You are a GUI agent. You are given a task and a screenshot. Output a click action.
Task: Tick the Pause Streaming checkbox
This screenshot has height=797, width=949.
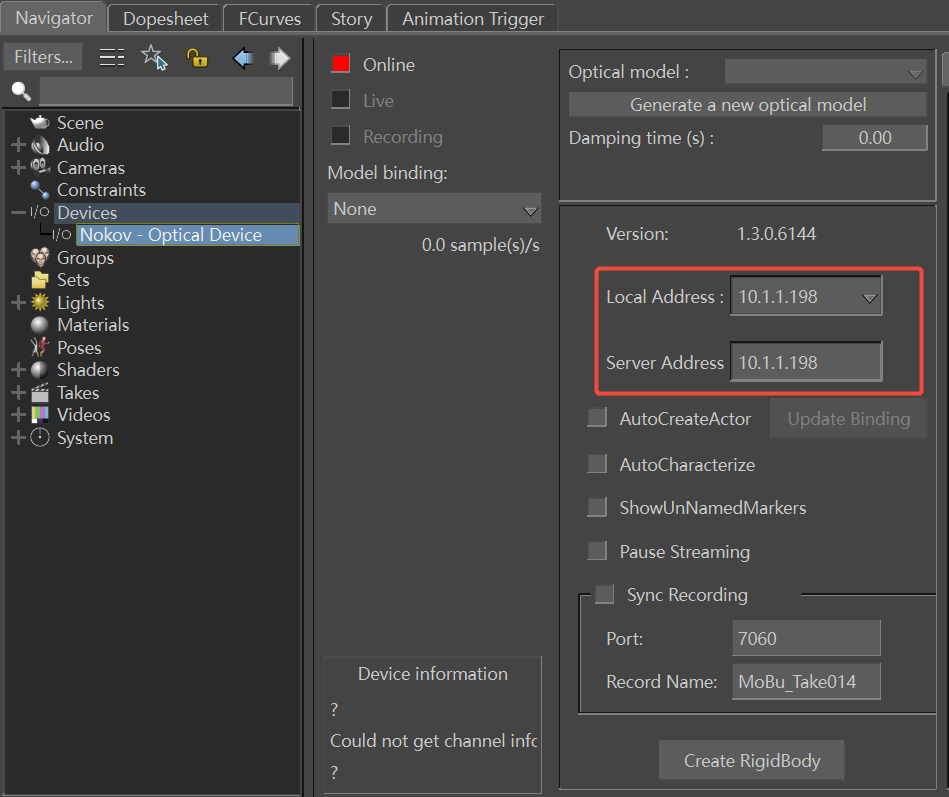597,551
